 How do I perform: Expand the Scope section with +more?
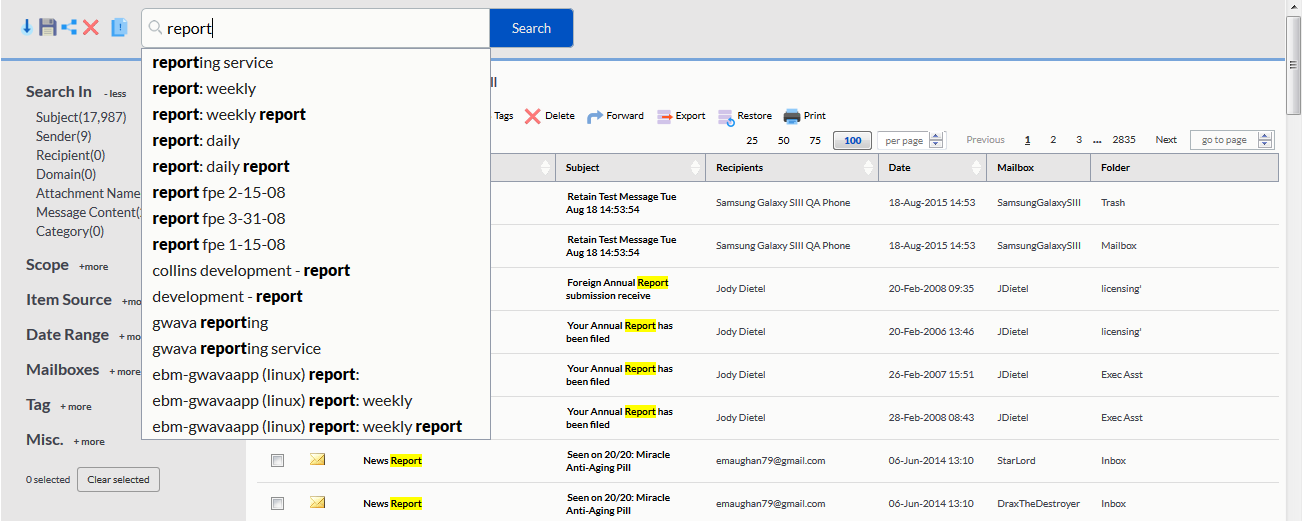pos(94,267)
